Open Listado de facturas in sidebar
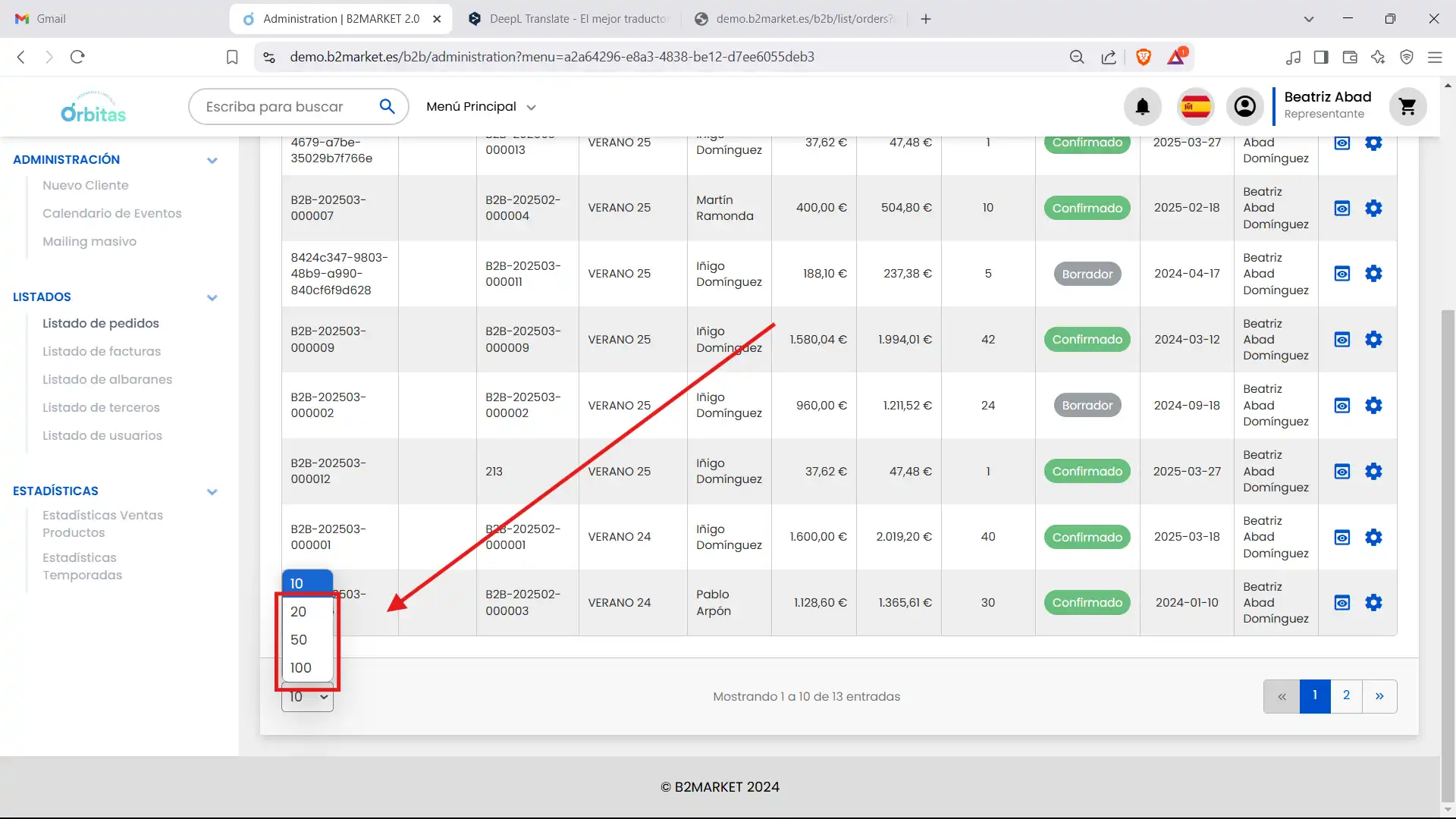Viewport: 1456px width, 819px height. 102,351
